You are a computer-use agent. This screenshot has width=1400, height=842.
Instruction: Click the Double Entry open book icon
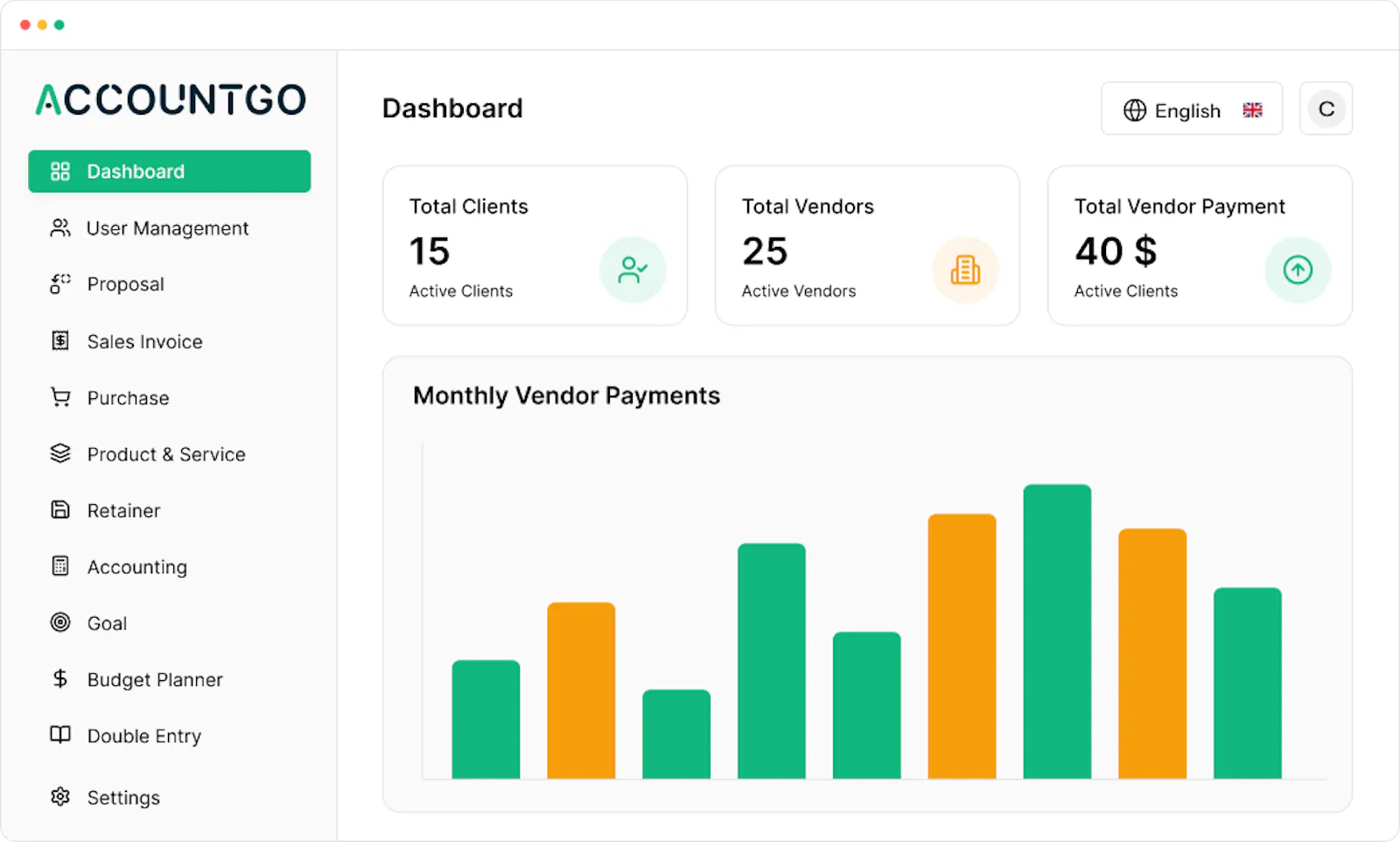tap(60, 734)
